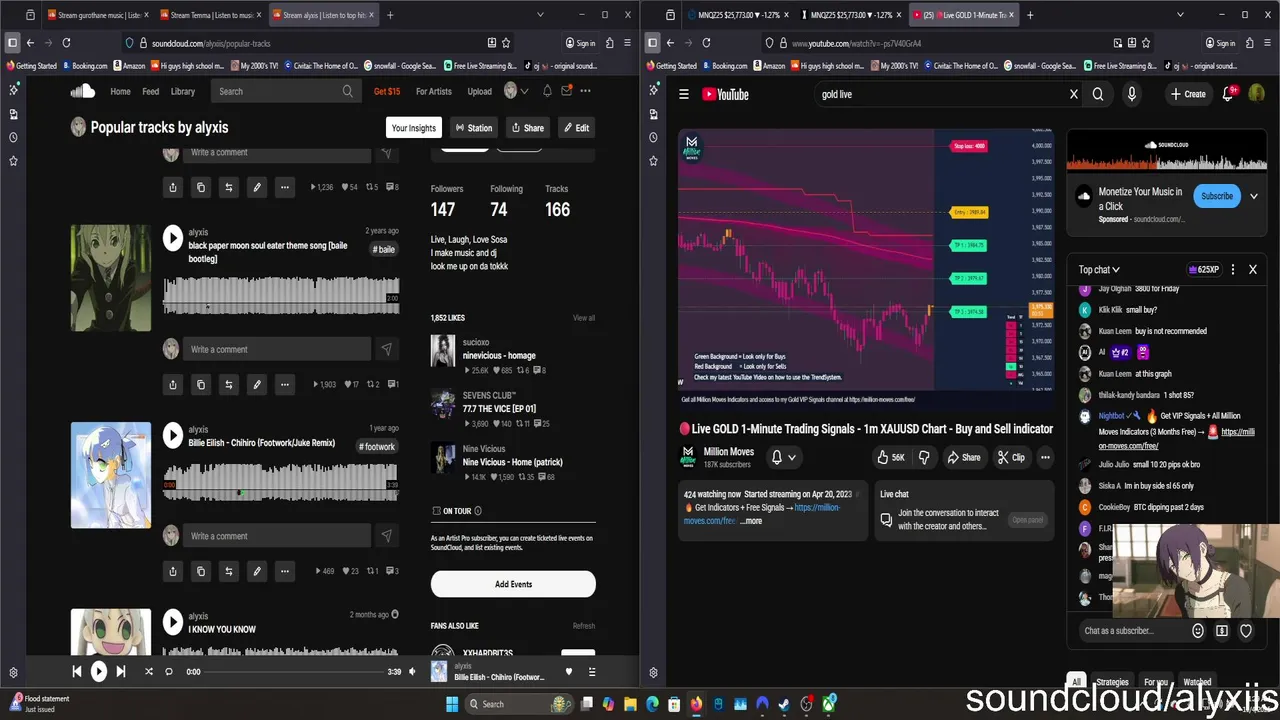Like the currently playing track in player bar
Screen dimensions: 1280x720
[569, 672]
